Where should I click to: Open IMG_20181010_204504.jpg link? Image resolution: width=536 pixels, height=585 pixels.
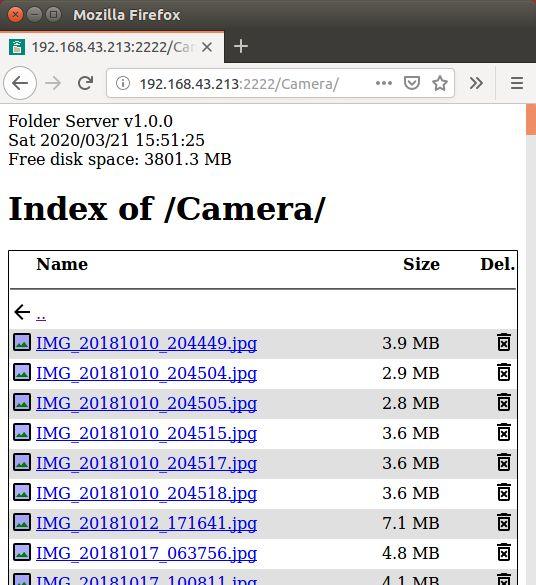[x=147, y=373]
